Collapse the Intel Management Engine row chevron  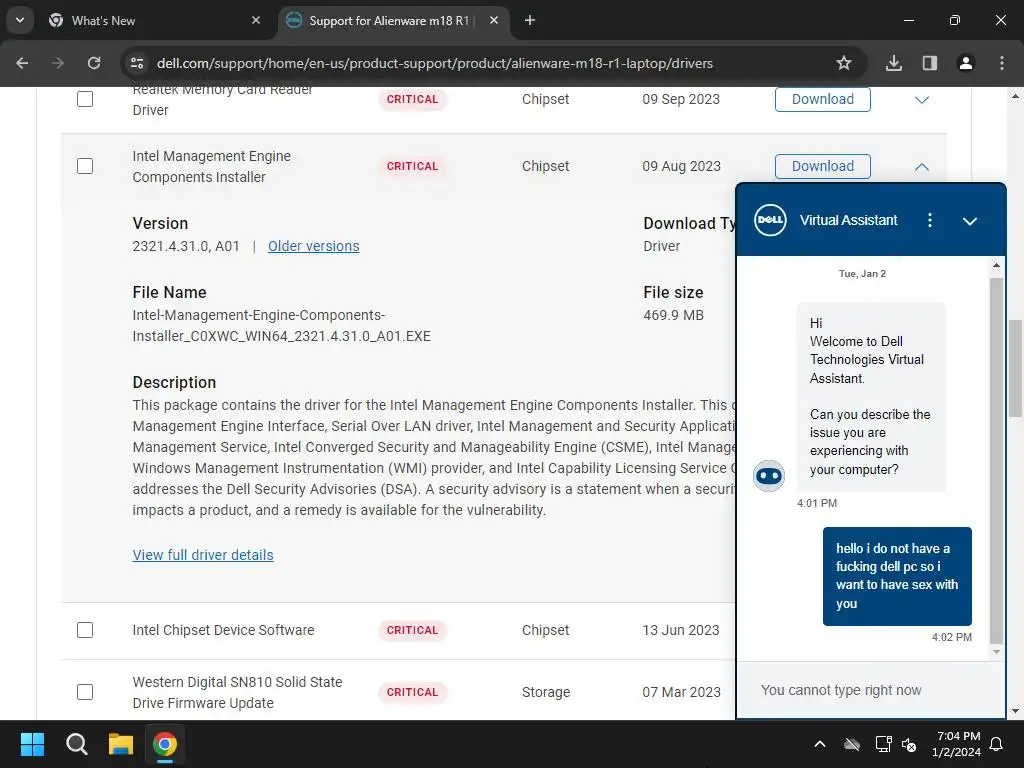click(921, 167)
